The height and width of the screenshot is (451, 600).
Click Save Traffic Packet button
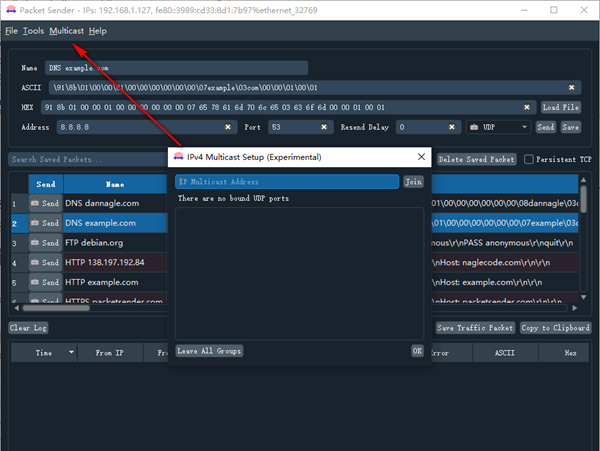click(475, 328)
